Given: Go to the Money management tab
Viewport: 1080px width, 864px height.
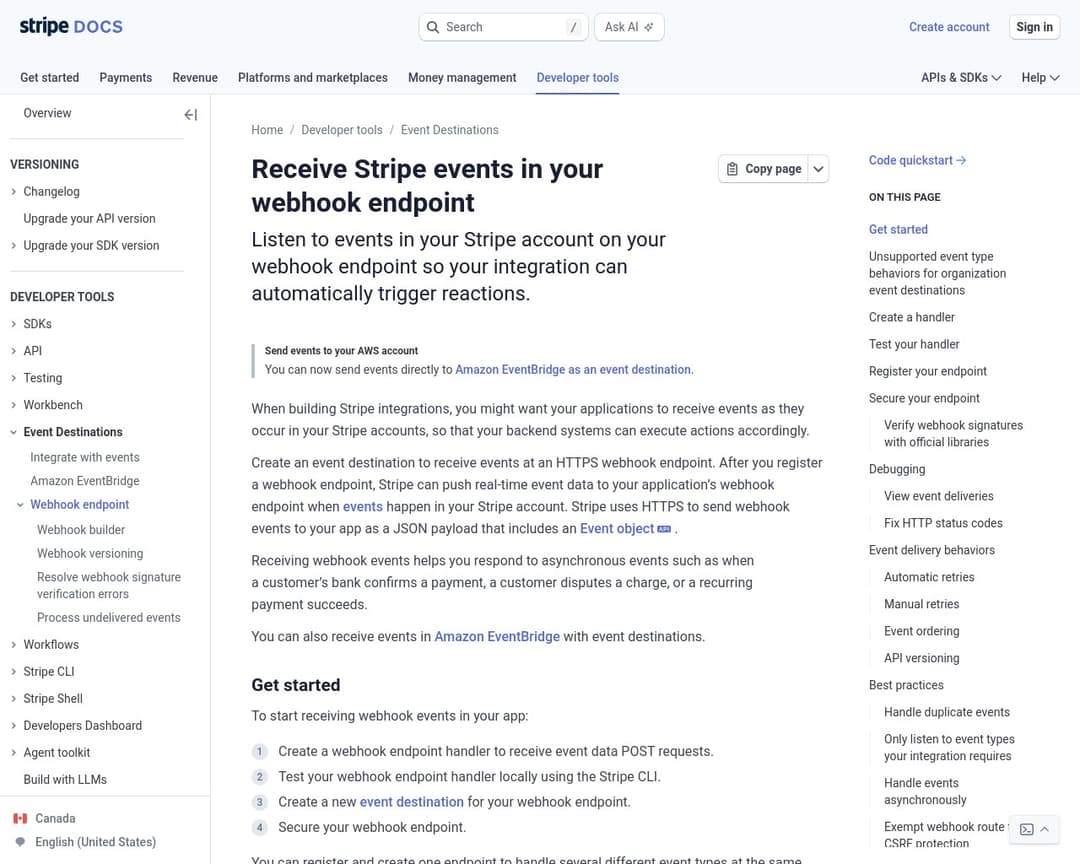Looking at the screenshot, I should pyautogui.click(x=462, y=78).
